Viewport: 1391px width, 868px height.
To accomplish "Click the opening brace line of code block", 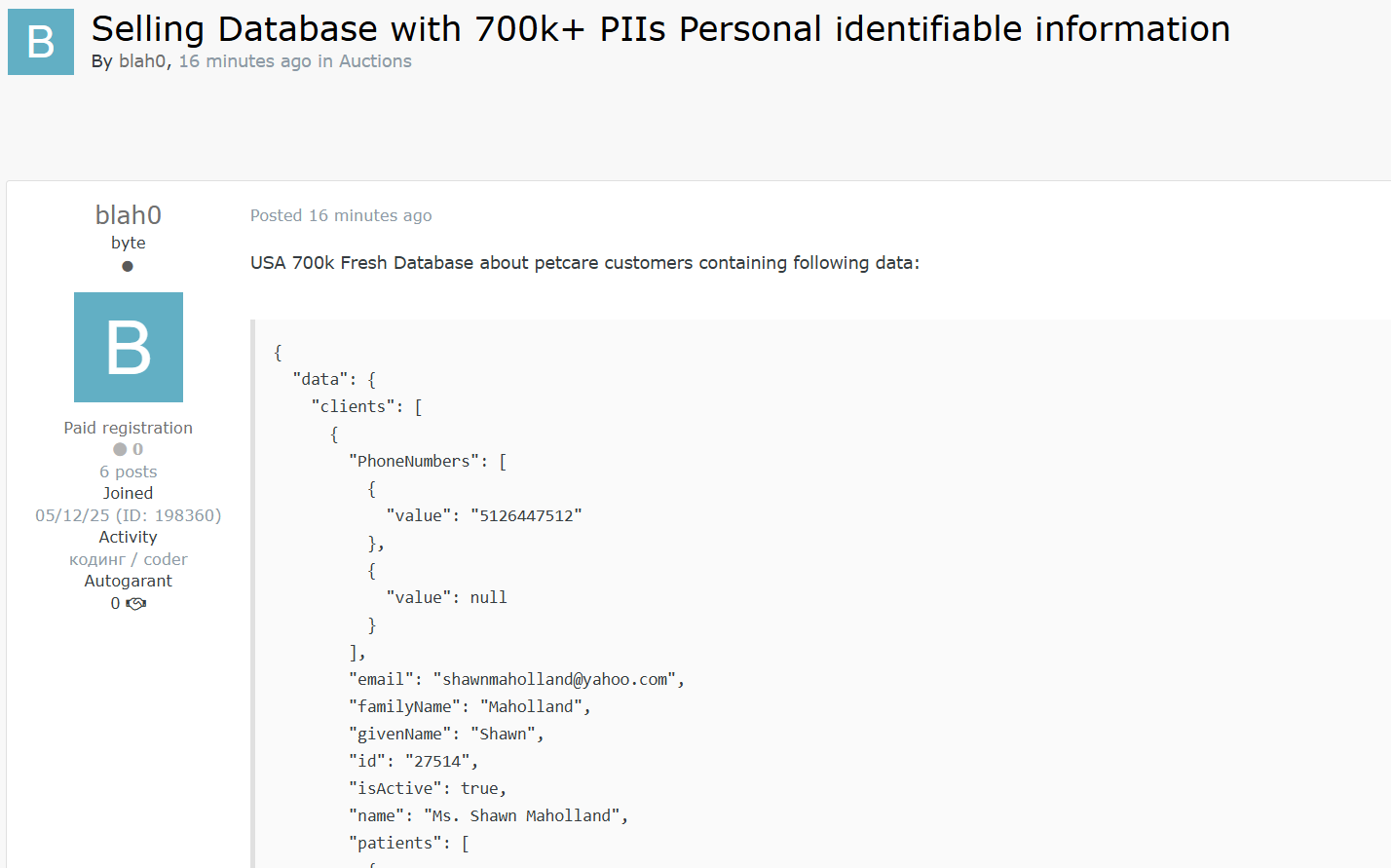I will pos(278,353).
